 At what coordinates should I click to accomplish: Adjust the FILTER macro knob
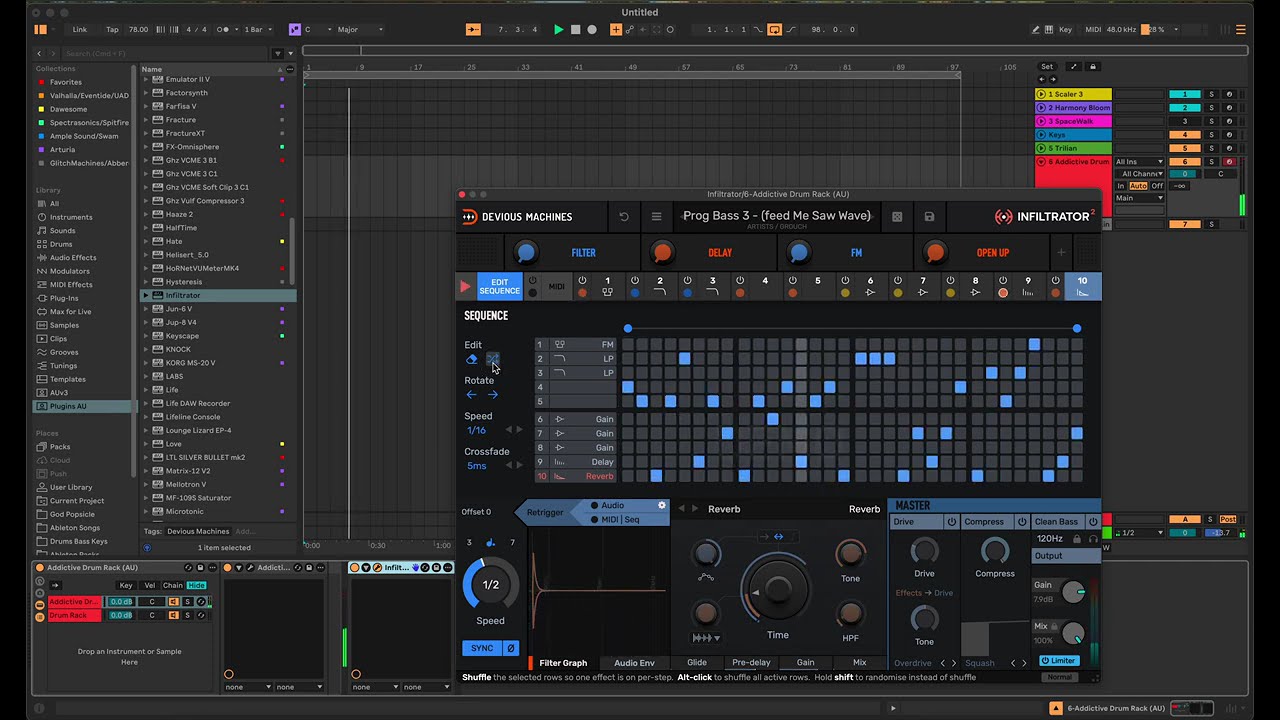click(526, 253)
